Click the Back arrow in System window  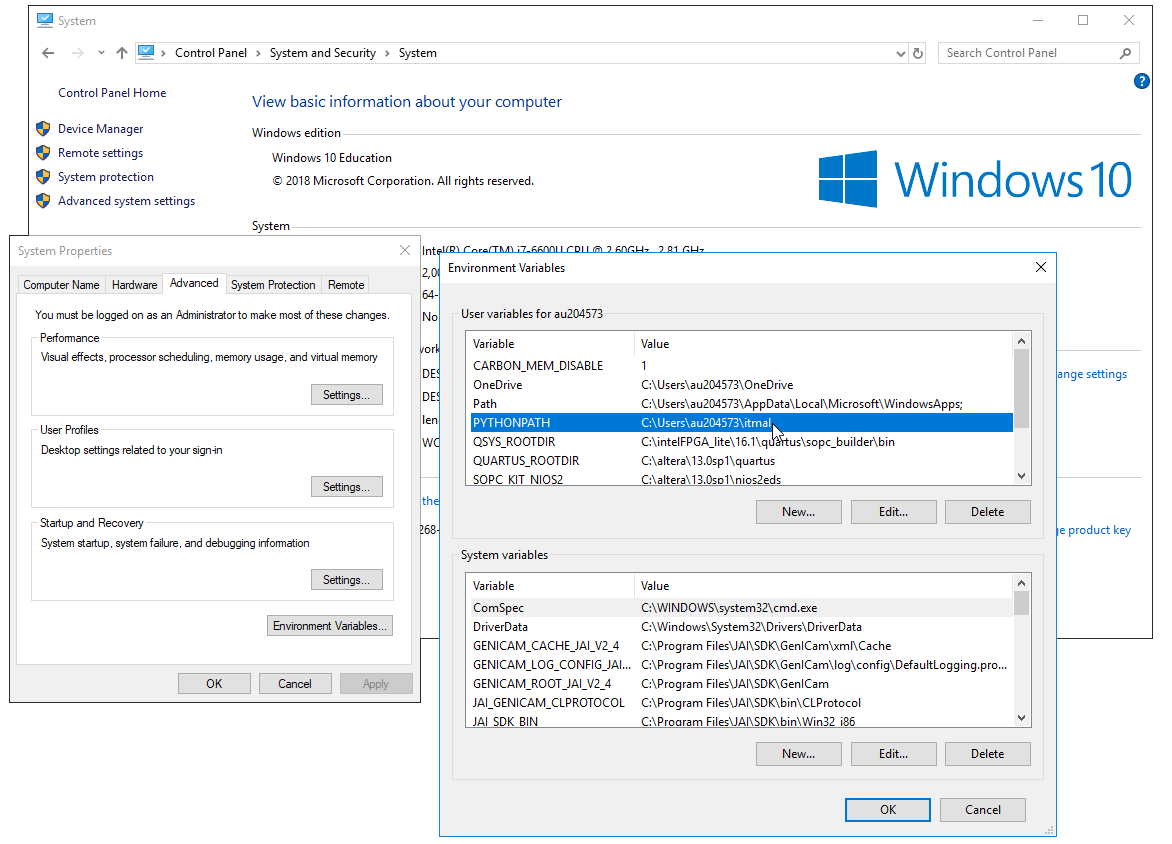tap(49, 53)
